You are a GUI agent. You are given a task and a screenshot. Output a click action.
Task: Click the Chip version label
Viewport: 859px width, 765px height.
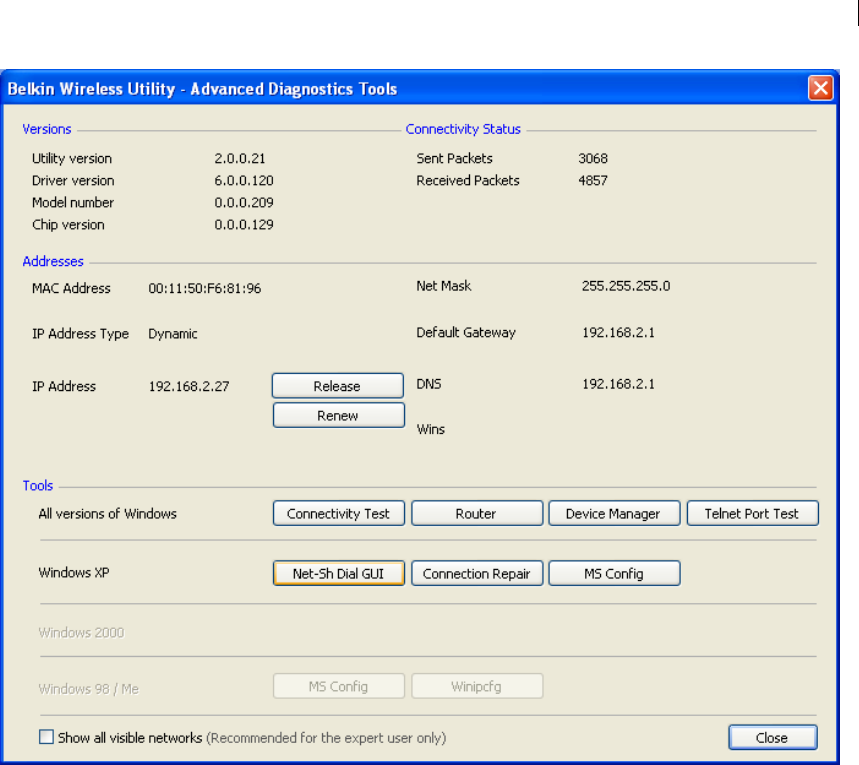68,225
